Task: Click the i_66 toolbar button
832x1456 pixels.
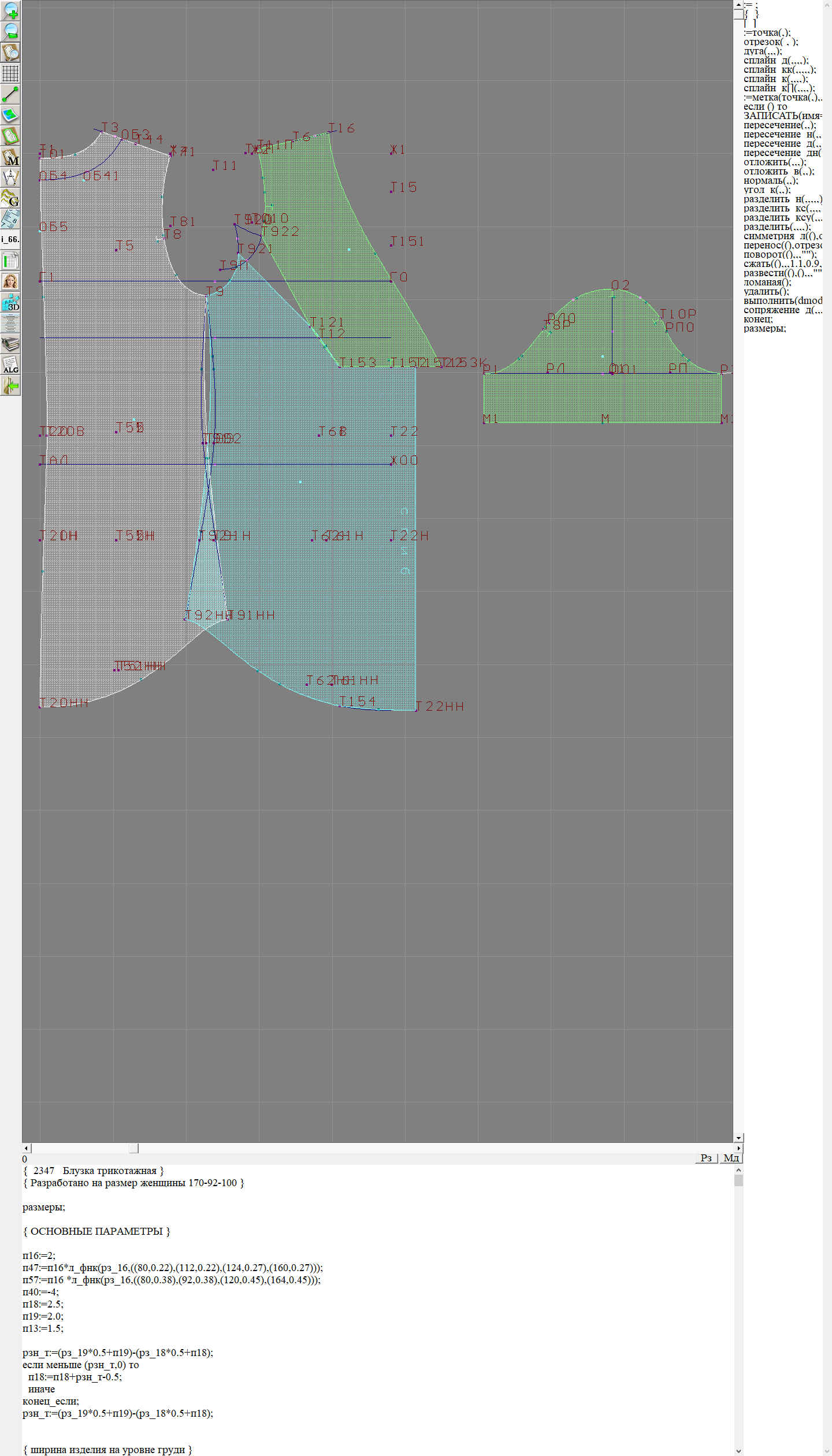Action: tap(10, 239)
